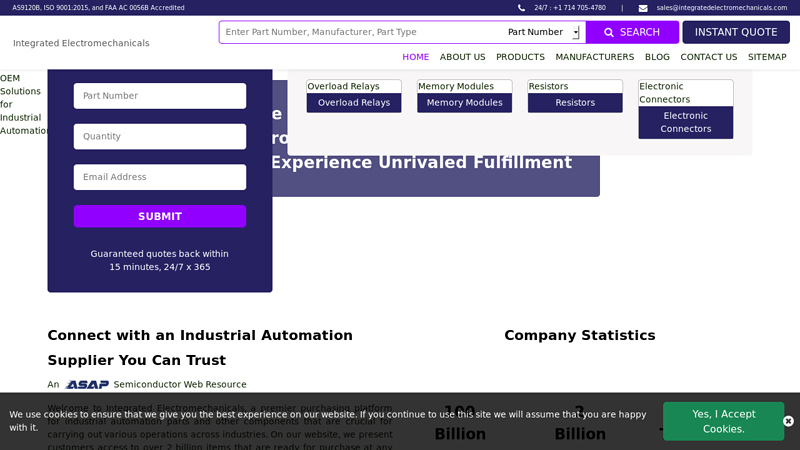Screen dimensions: 800x450
Task: Open the CONTACT US page
Action: click(709, 57)
